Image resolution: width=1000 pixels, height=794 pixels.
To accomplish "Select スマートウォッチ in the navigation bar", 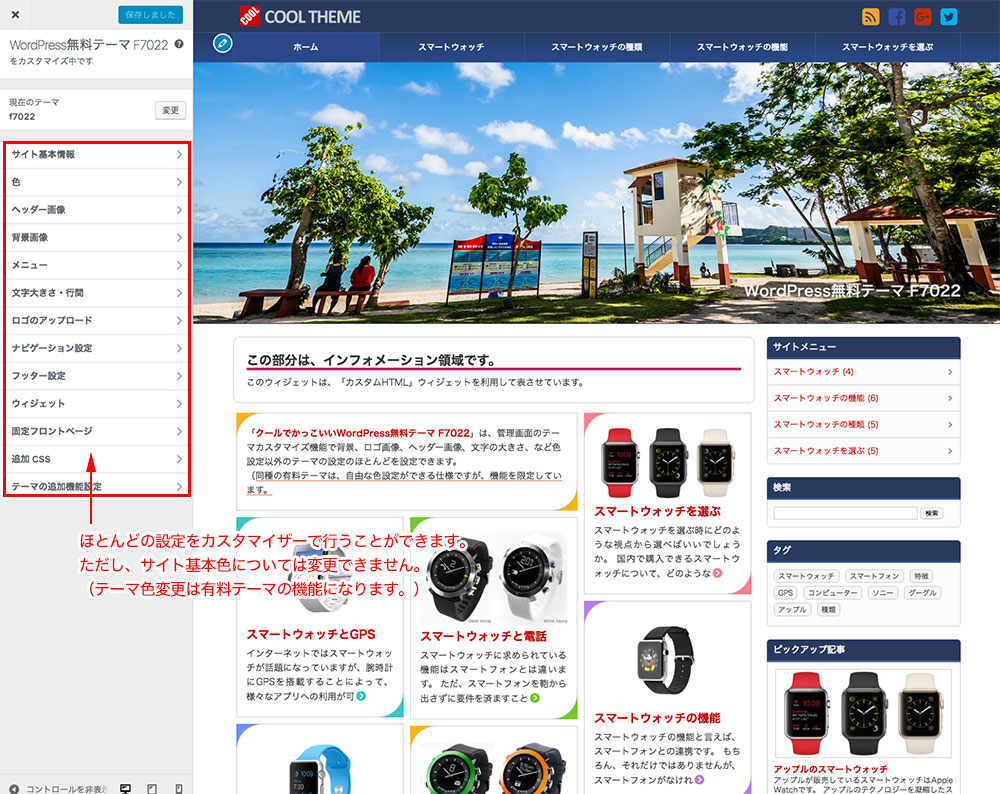I will 452,47.
